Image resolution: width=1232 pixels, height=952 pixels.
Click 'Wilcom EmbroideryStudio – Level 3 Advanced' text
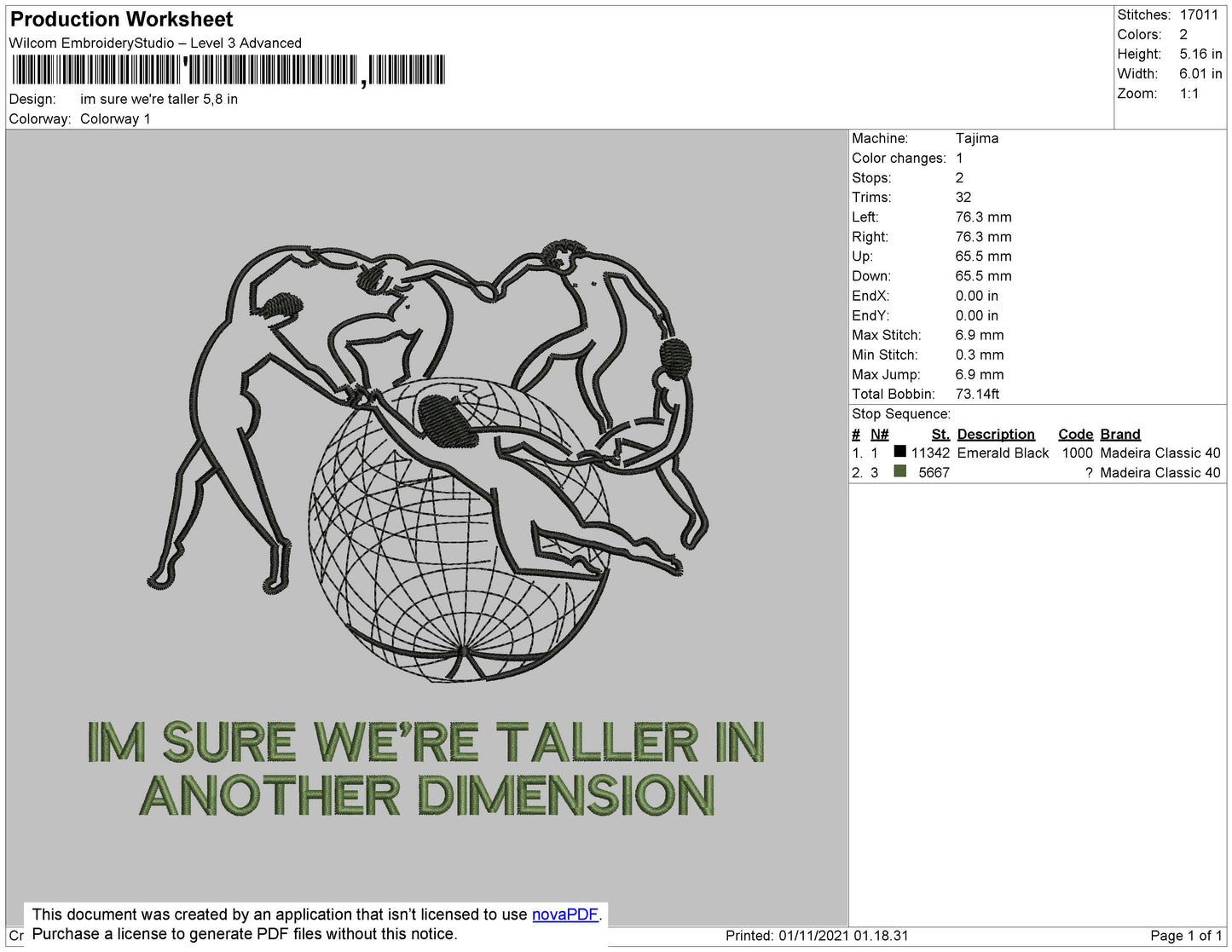point(155,43)
